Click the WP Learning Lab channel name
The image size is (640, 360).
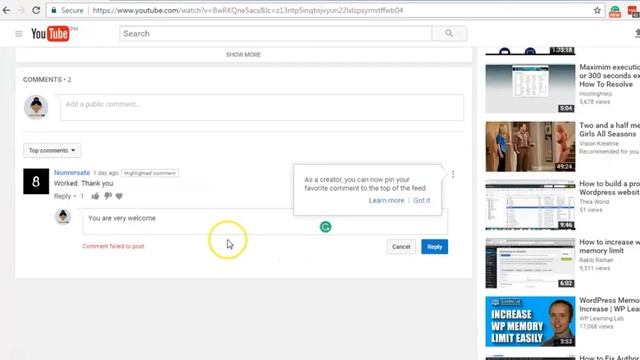click(x=601, y=318)
